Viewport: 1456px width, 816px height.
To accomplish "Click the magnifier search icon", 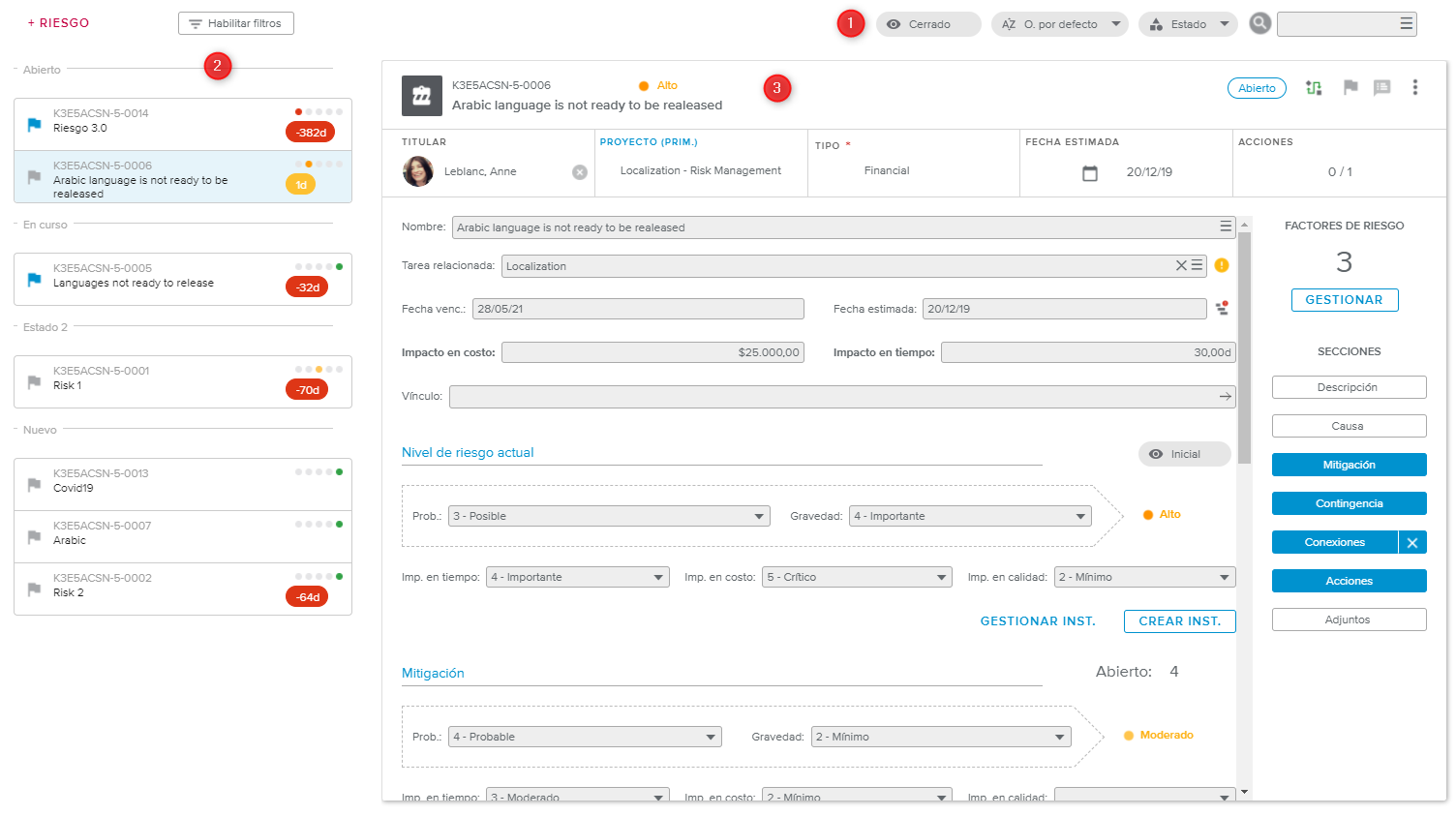I will 1259,23.
